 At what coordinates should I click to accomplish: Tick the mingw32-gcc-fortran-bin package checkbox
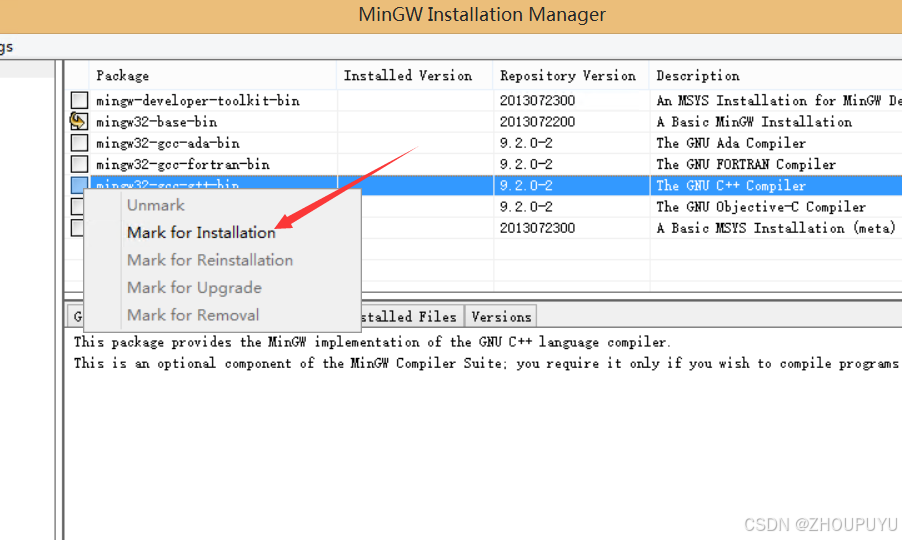pos(79,164)
